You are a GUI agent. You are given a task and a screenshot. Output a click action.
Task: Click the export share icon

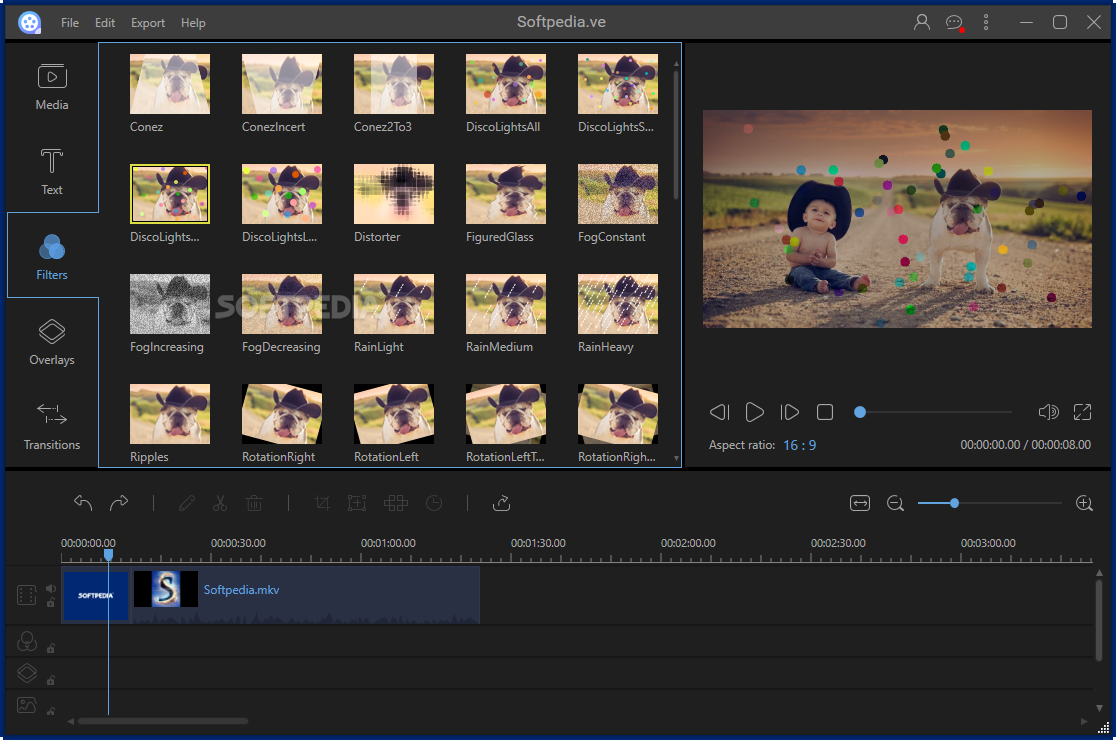click(502, 503)
